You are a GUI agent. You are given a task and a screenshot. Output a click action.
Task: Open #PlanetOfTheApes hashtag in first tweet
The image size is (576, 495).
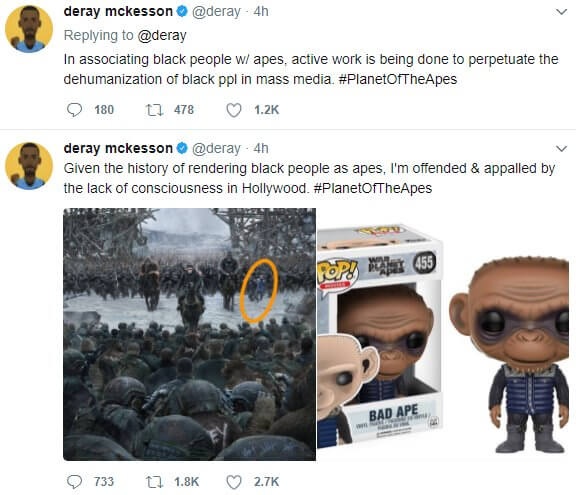coord(397,79)
